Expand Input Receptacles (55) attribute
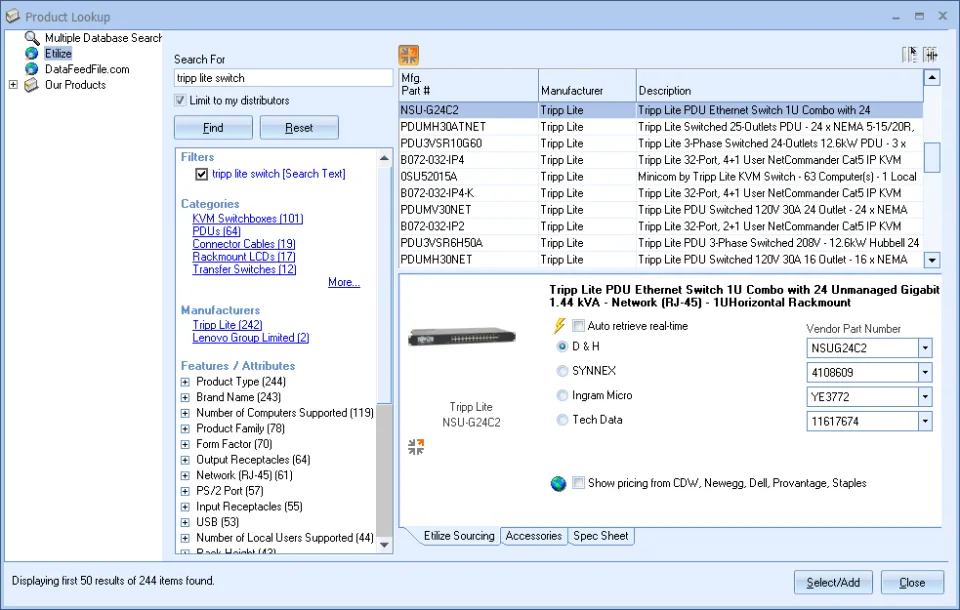The image size is (960, 610). 185,507
